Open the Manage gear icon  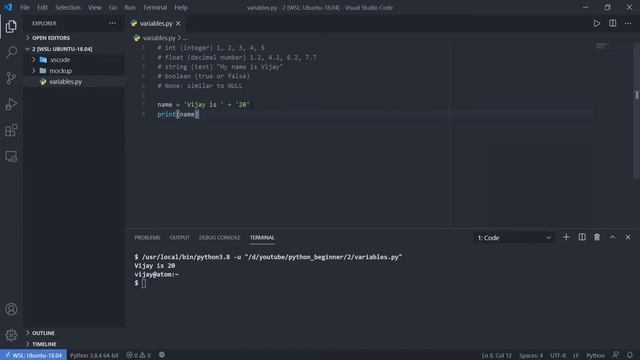(x=11, y=335)
